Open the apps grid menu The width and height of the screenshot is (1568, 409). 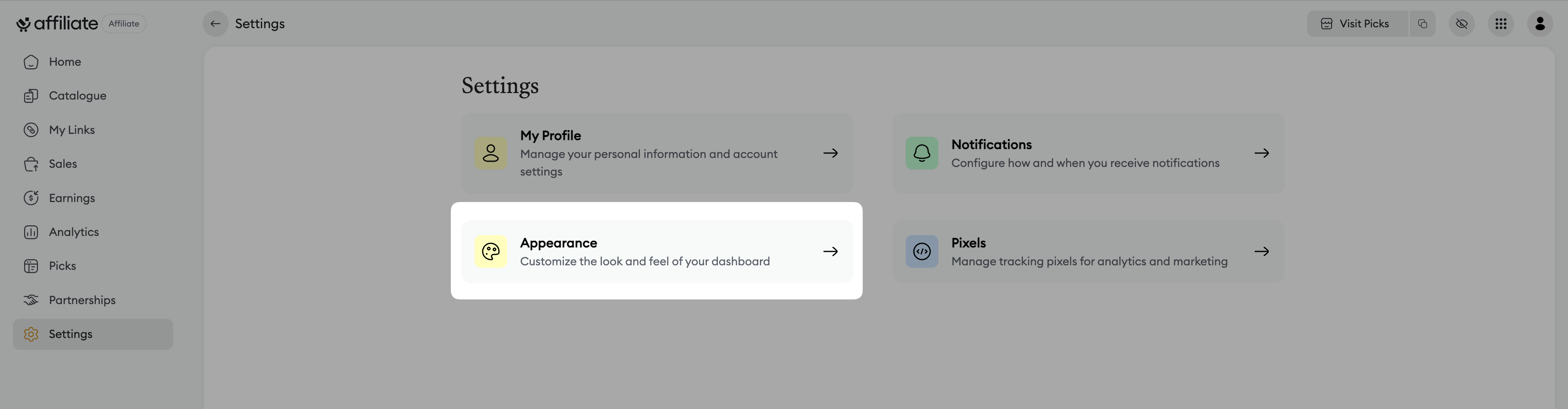tap(1501, 24)
